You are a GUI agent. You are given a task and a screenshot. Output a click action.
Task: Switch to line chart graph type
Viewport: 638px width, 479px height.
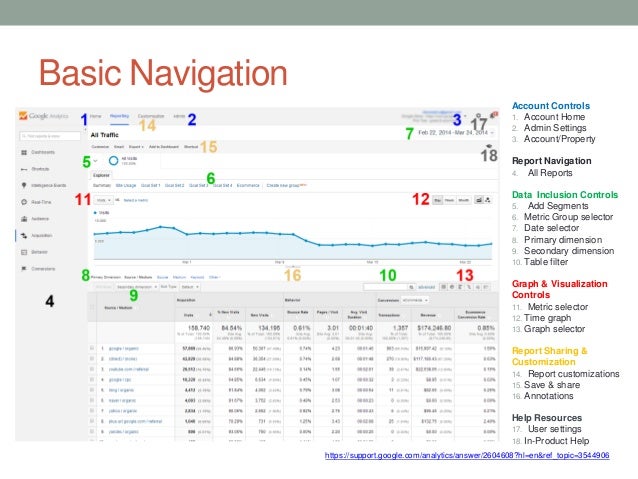(x=479, y=200)
